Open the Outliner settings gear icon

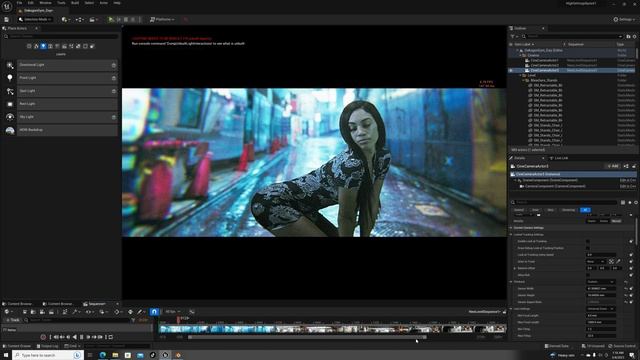tap(634, 36)
